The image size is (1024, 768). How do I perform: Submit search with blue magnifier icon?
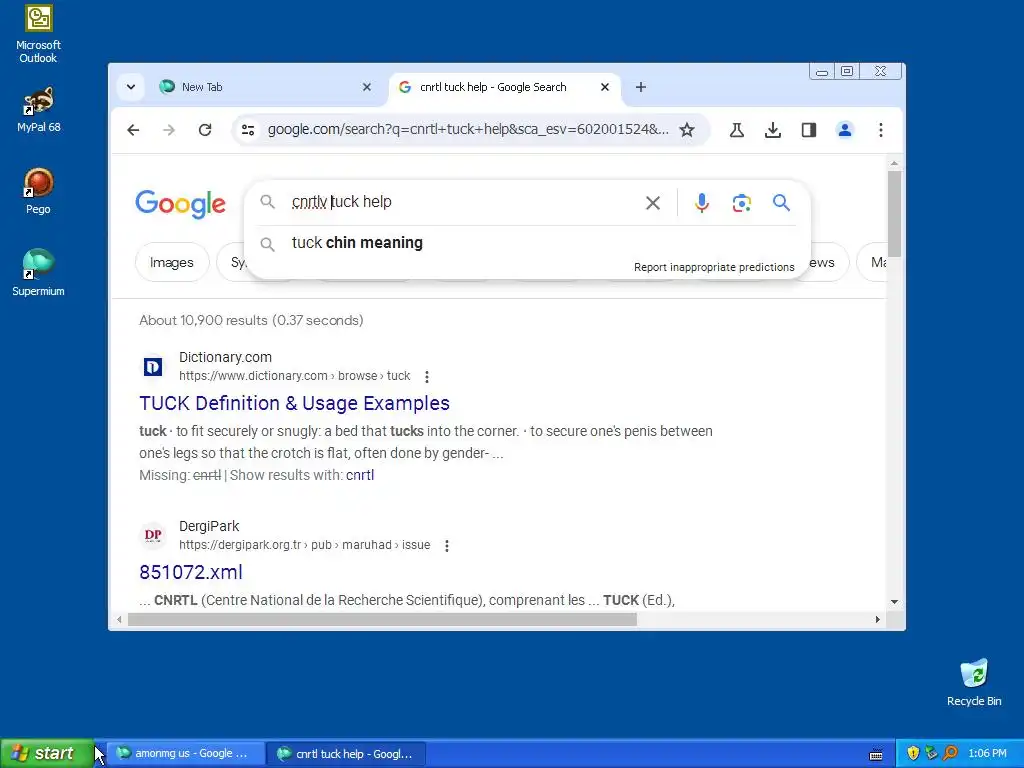coord(781,203)
